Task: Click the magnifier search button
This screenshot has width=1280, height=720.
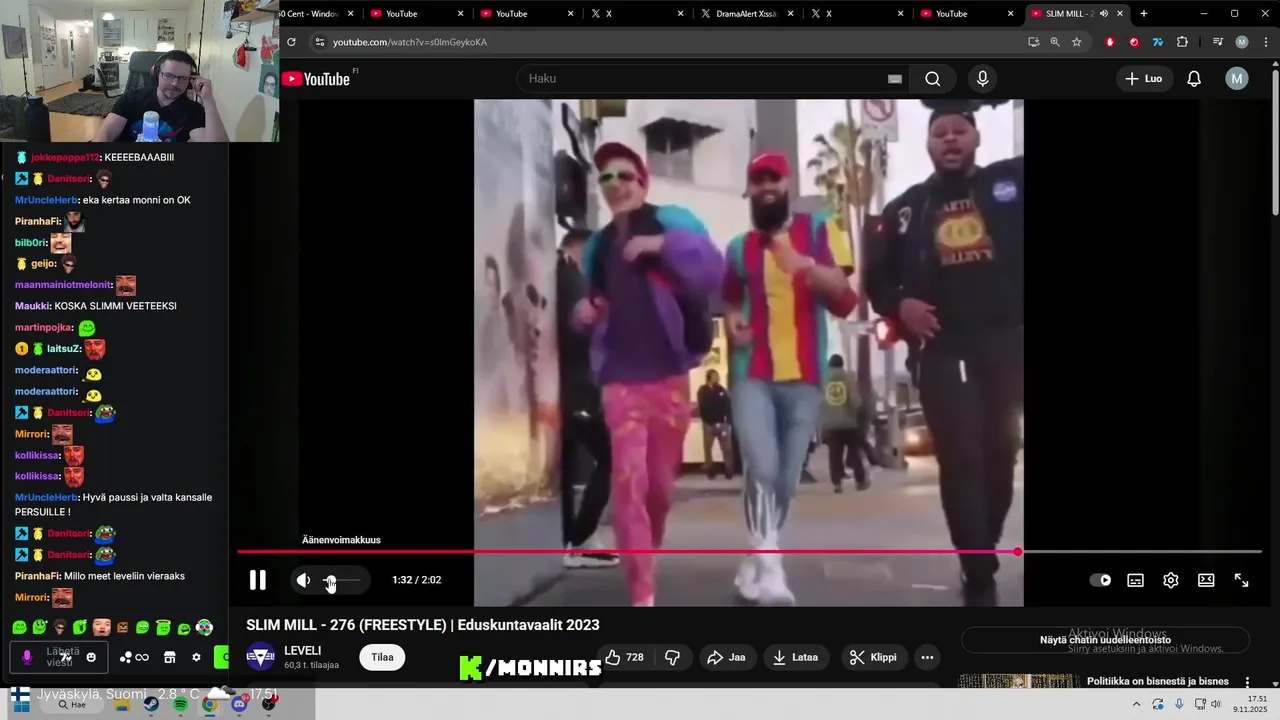Action: pos(932,79)
